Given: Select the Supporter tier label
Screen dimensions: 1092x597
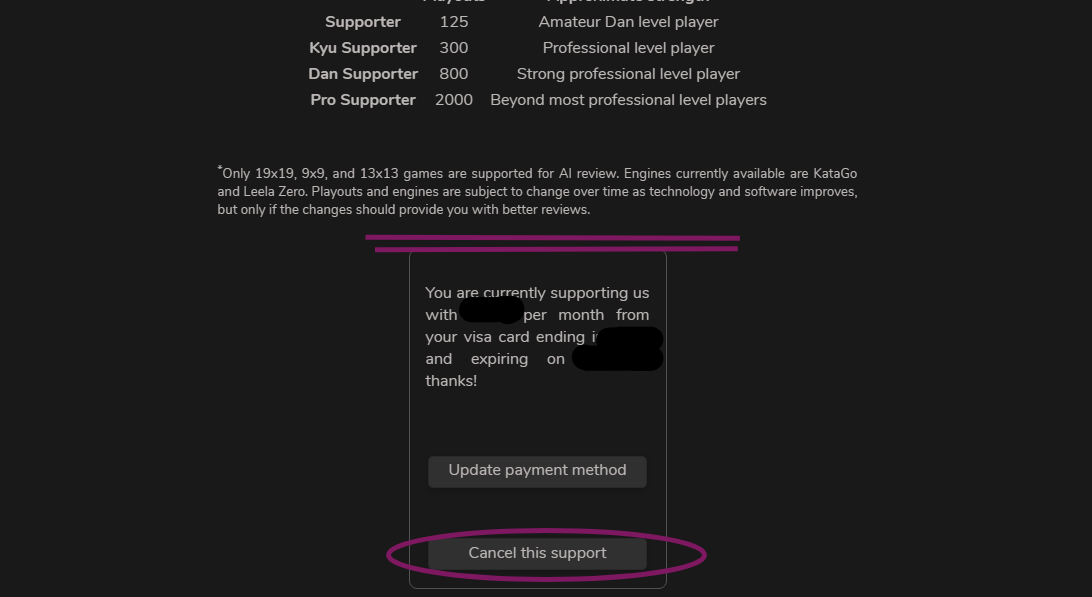Looking at the screenshot, I should (362, 22).
